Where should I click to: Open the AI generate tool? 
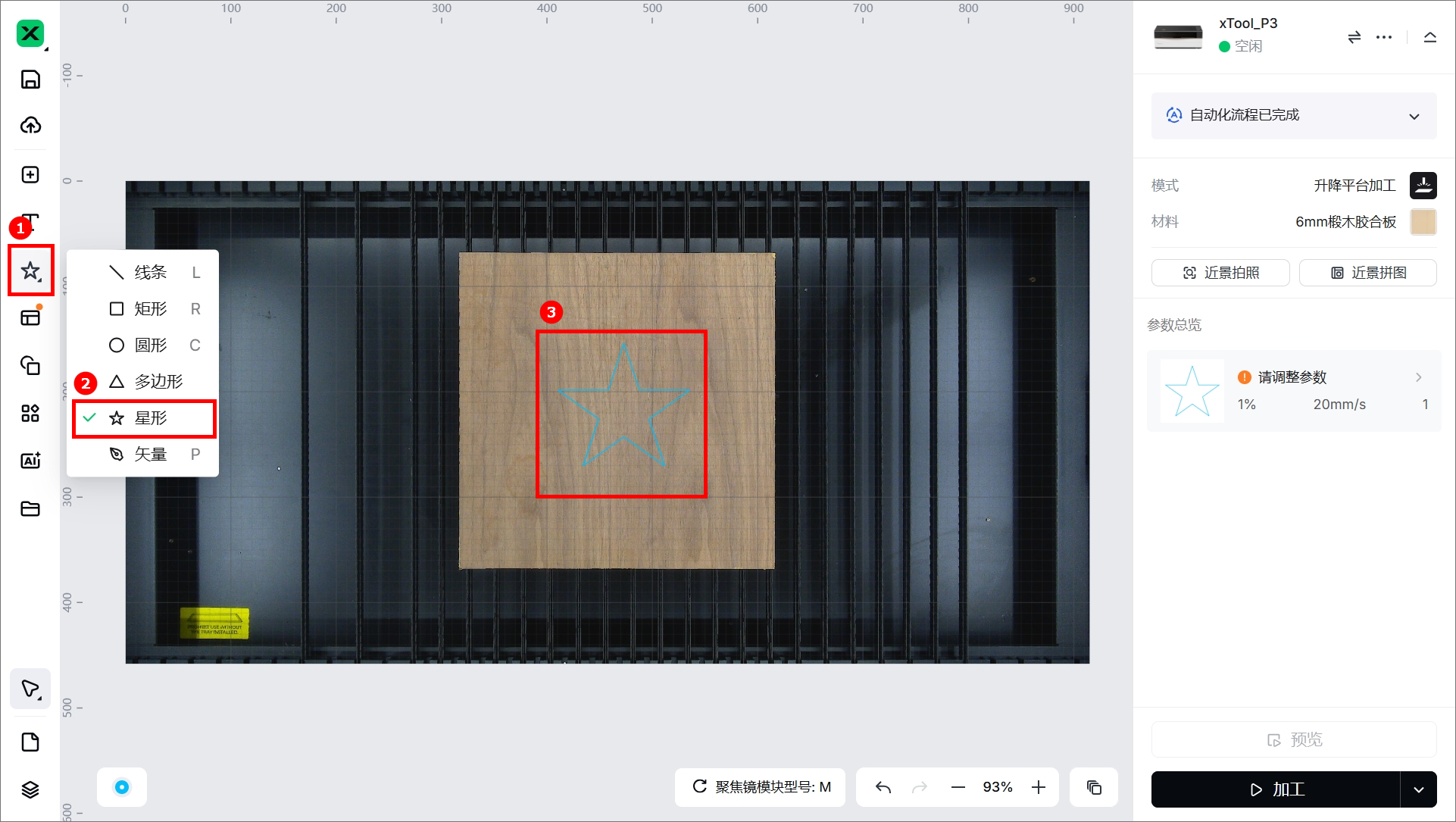(x=30, y=461)
